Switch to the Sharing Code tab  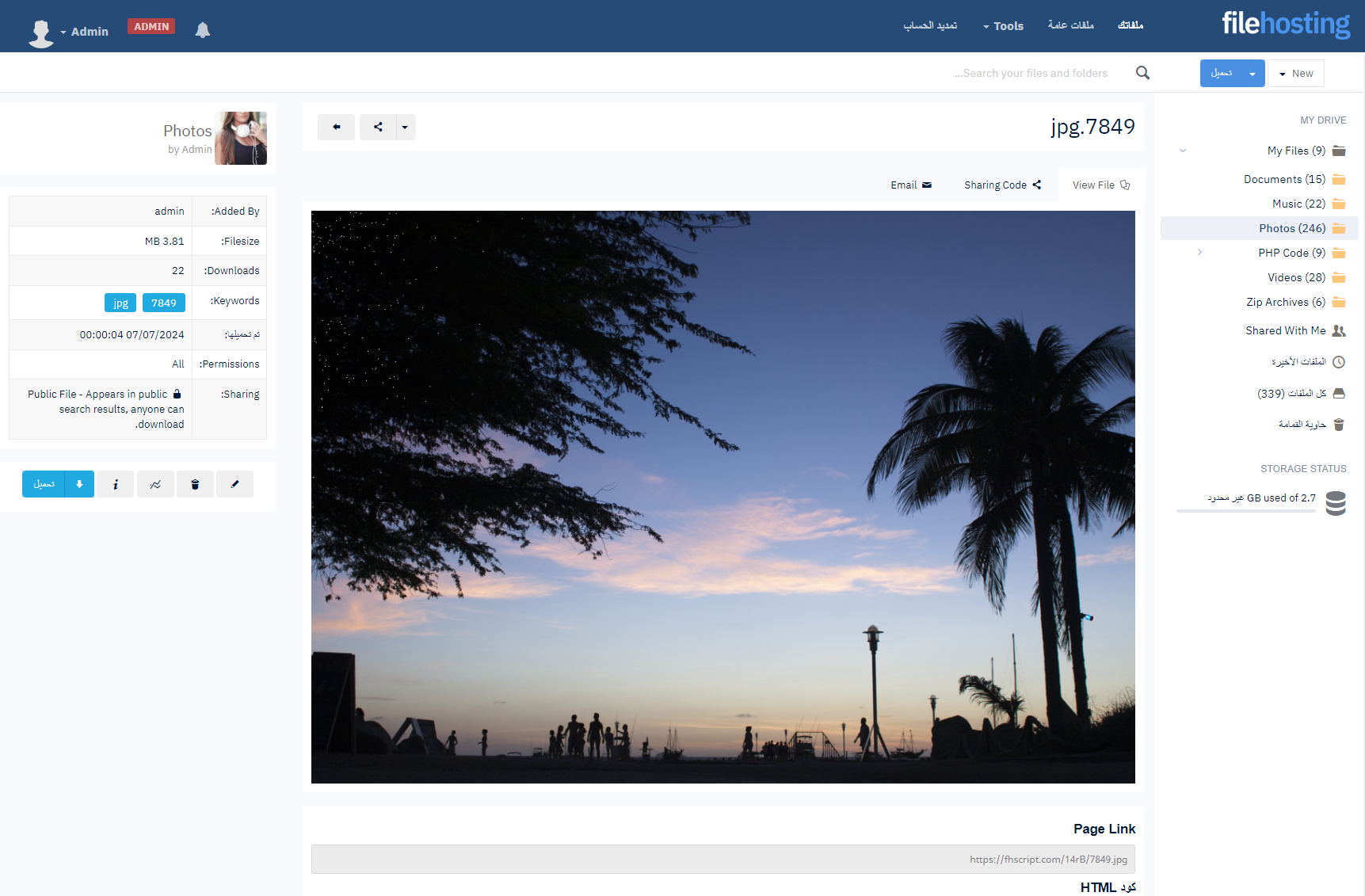pos(1002,185)
